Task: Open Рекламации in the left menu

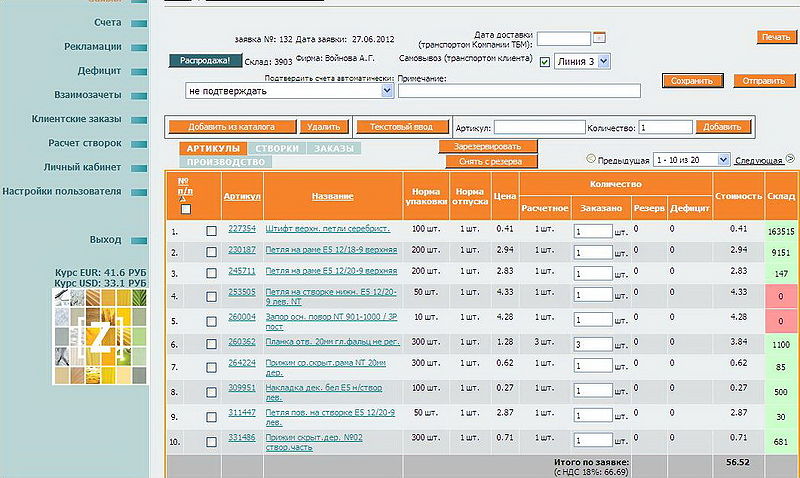Action: point(93,46)
